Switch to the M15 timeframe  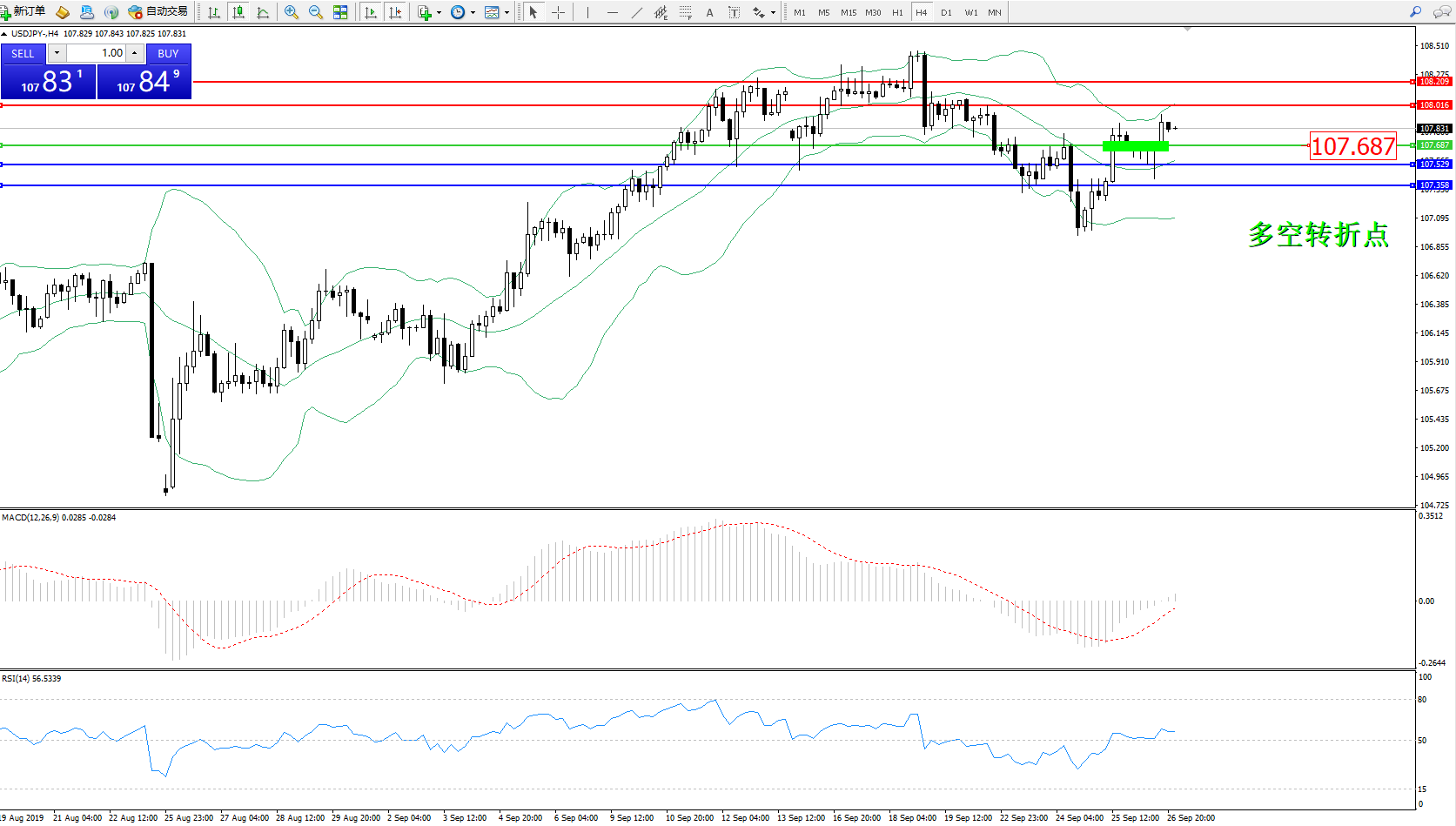pyautogui.click(x=848, y=12)
